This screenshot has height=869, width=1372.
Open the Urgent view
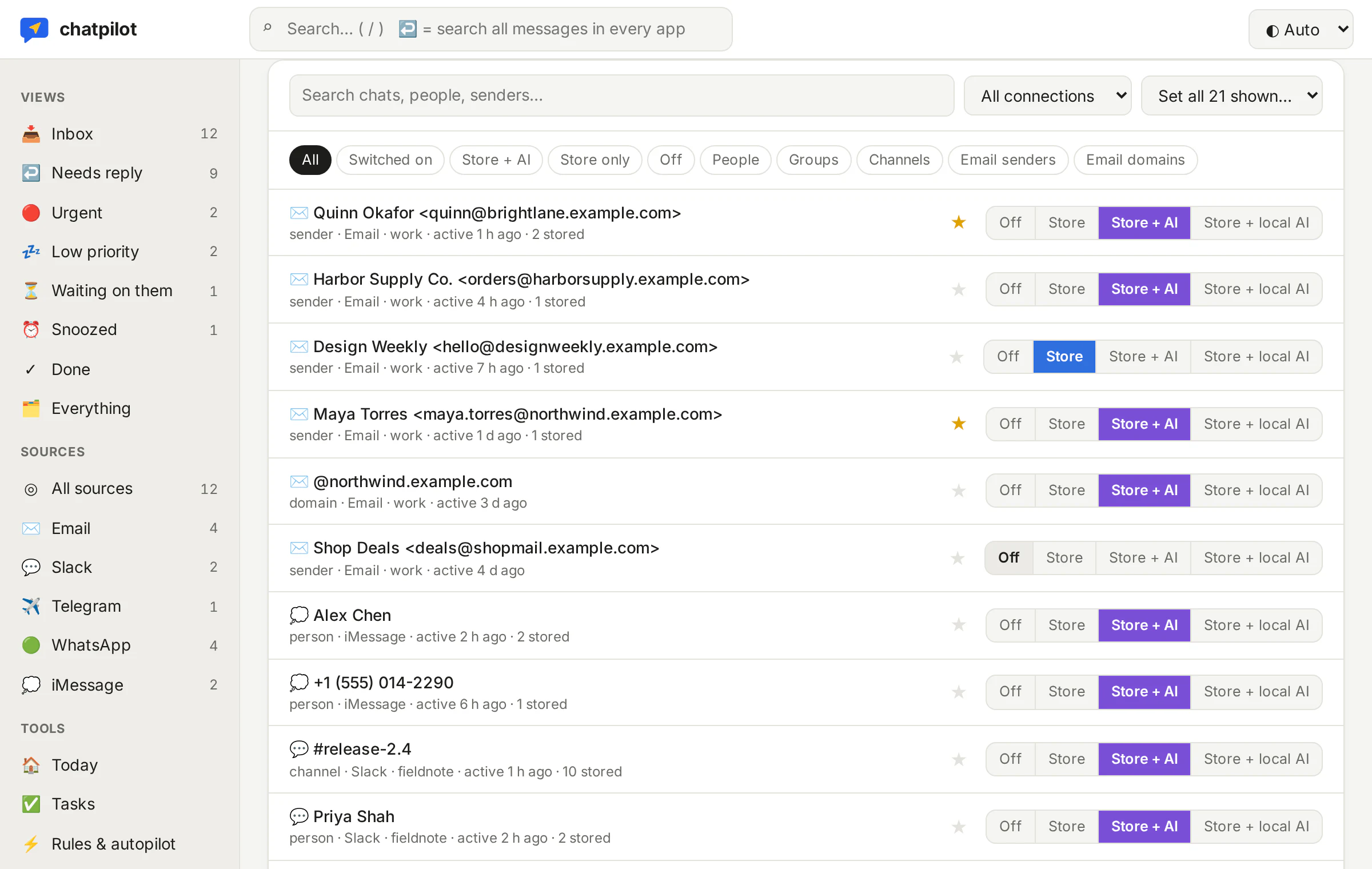(119, 213)
